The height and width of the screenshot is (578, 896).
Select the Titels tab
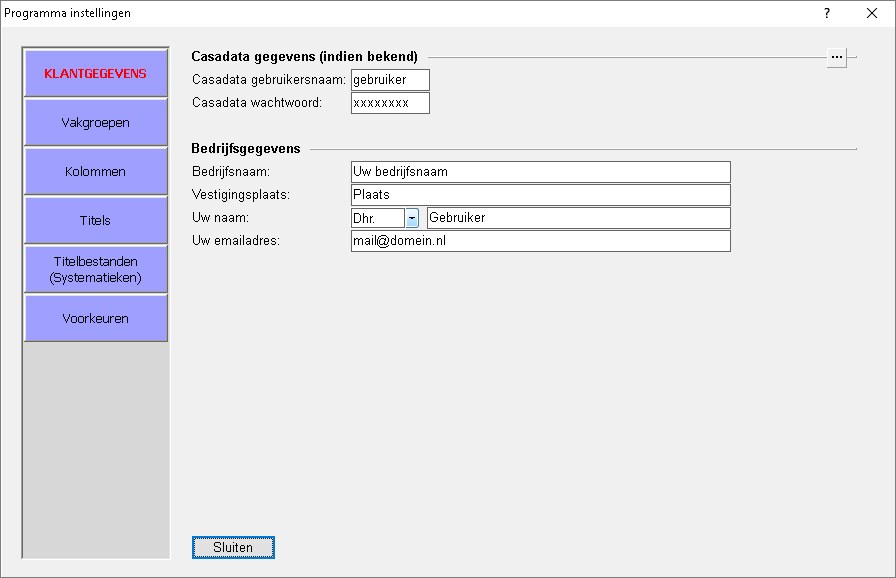(95, 220)
